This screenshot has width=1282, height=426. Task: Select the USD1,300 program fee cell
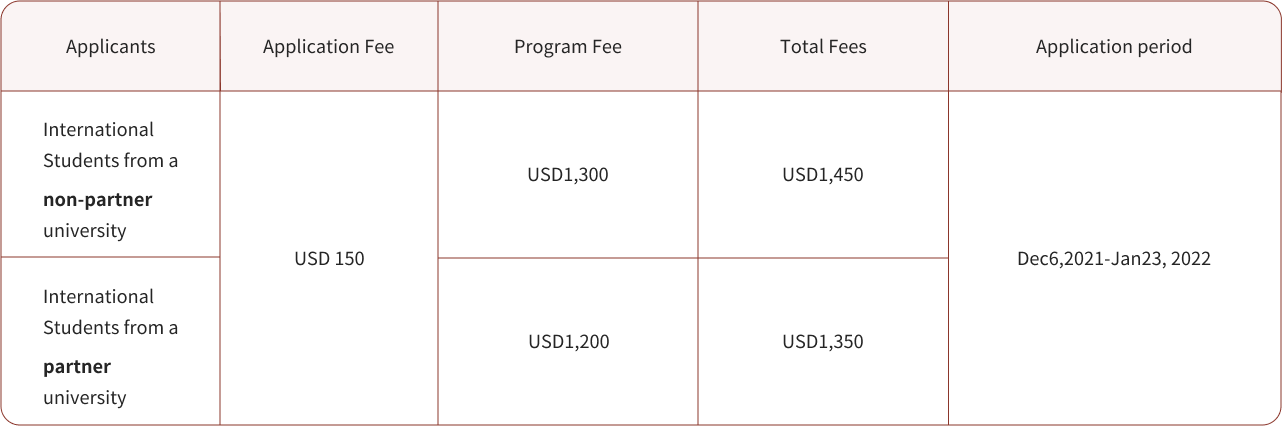[x=568, y=175]
